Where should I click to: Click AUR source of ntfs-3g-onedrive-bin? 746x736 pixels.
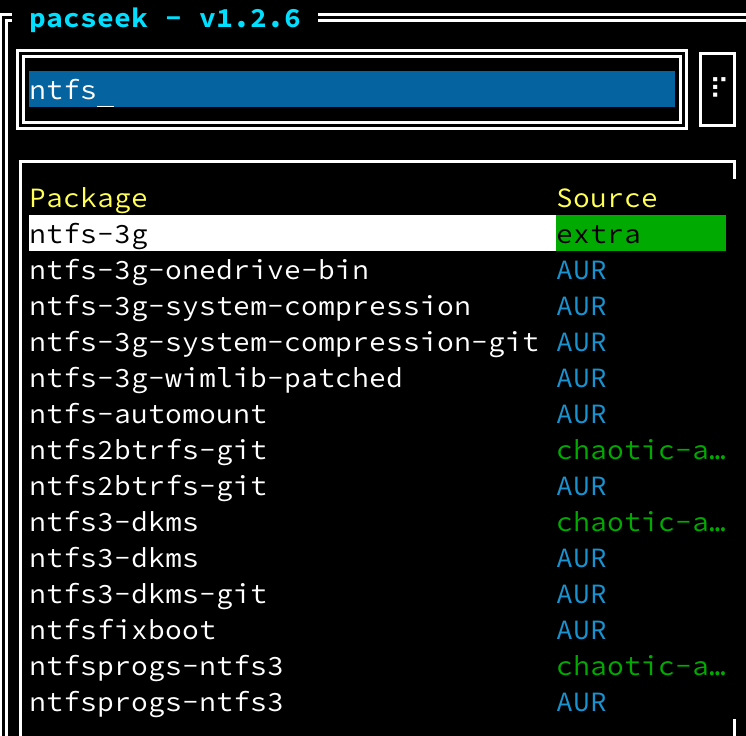pos(581,270)
